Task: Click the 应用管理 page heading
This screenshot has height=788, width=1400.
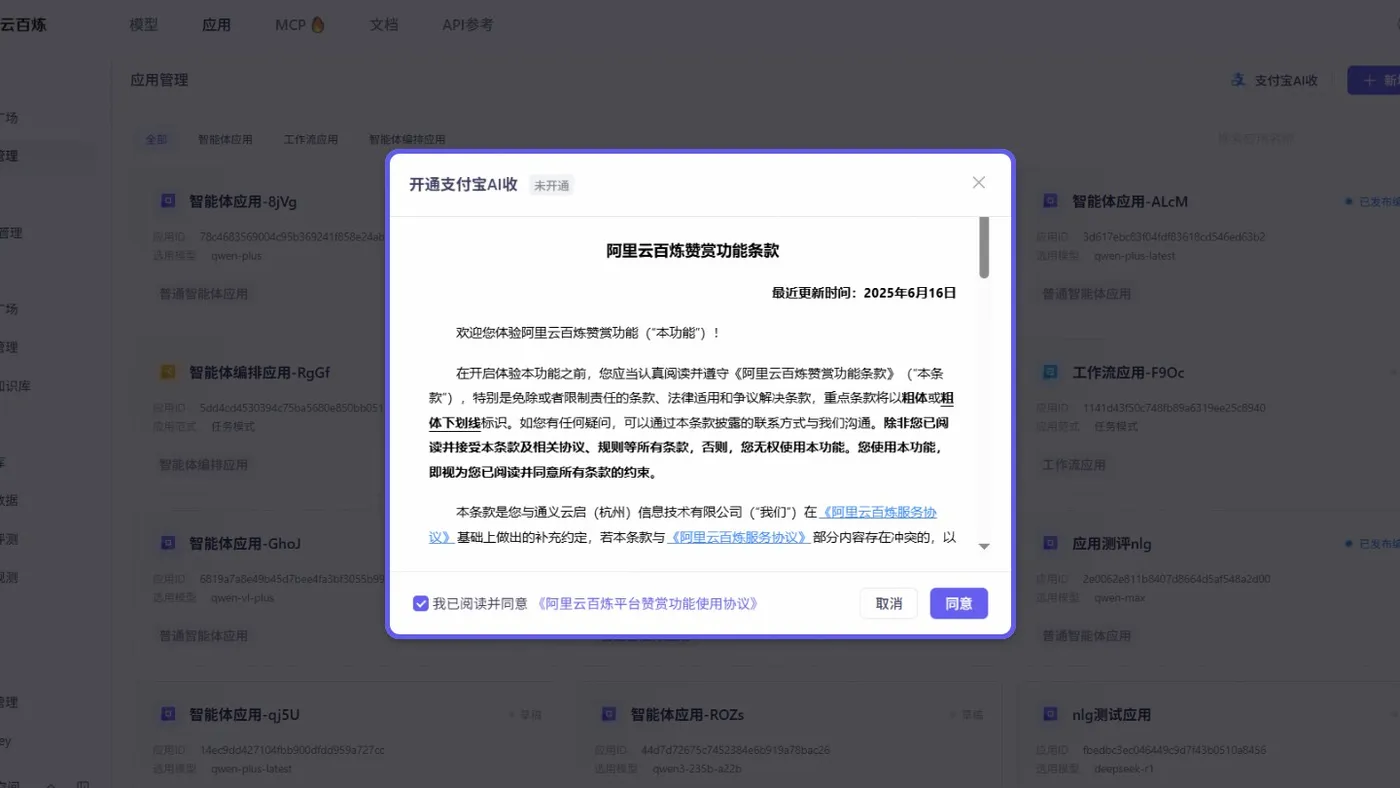Action: (159, 80)
